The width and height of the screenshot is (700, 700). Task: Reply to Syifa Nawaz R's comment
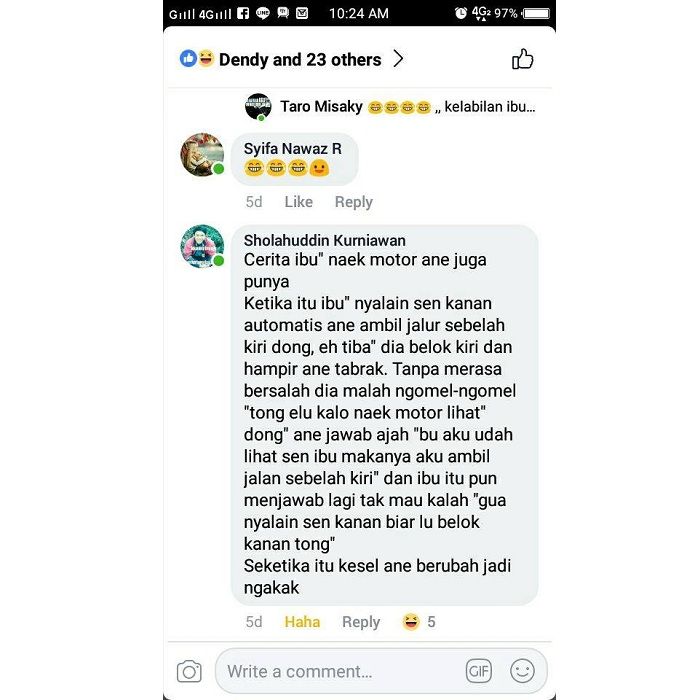pos(354,202)
